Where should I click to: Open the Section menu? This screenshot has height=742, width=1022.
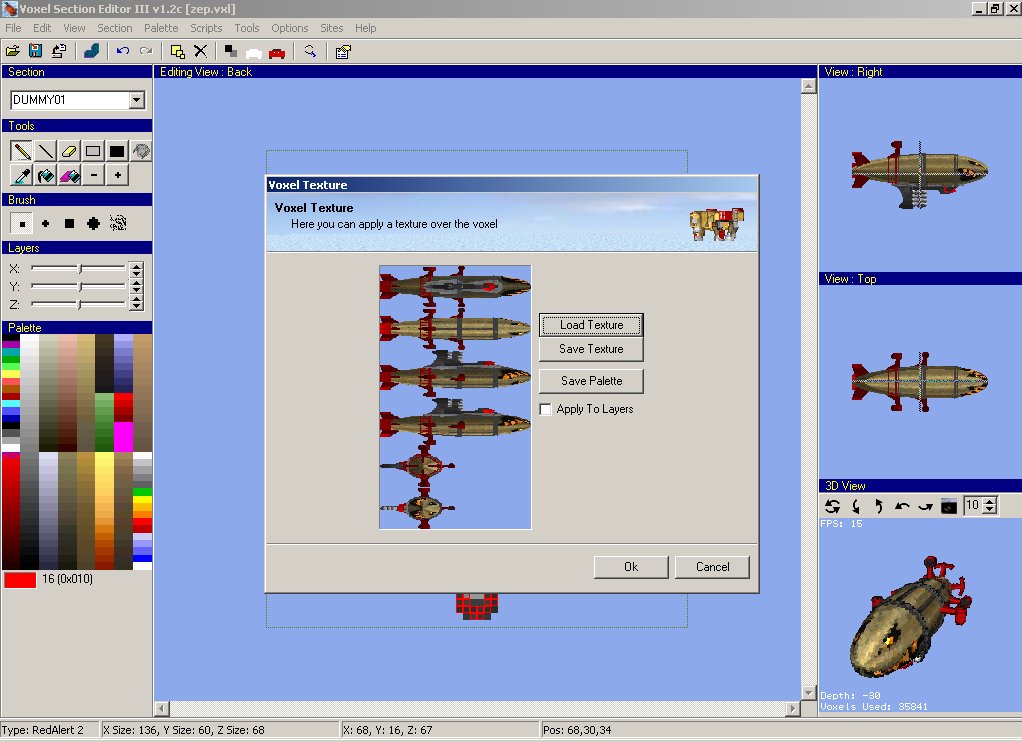tap(115, 28)
